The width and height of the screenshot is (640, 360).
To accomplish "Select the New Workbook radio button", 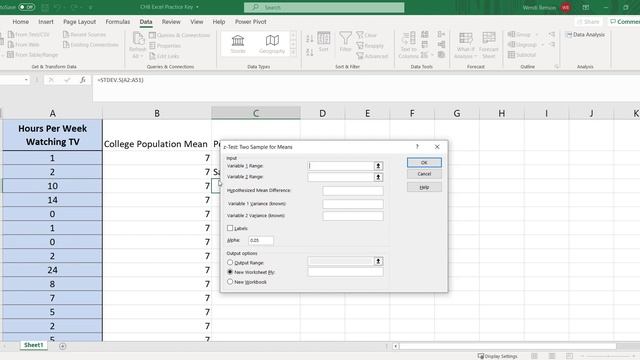I will pyautogui.click(x=230, y=282).
